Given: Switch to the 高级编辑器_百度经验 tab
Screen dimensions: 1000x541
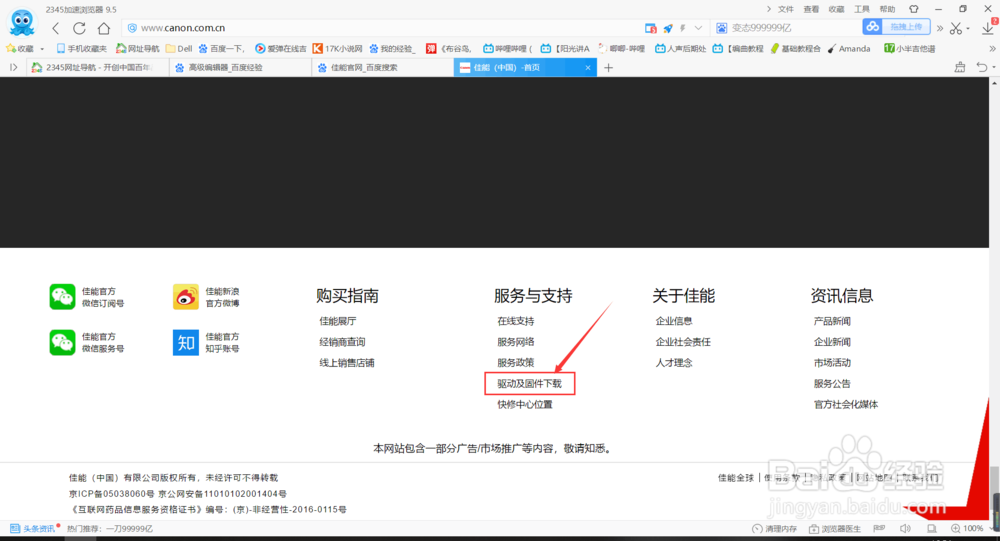Looking at the screenshot, I should click(x=240, y=67).
